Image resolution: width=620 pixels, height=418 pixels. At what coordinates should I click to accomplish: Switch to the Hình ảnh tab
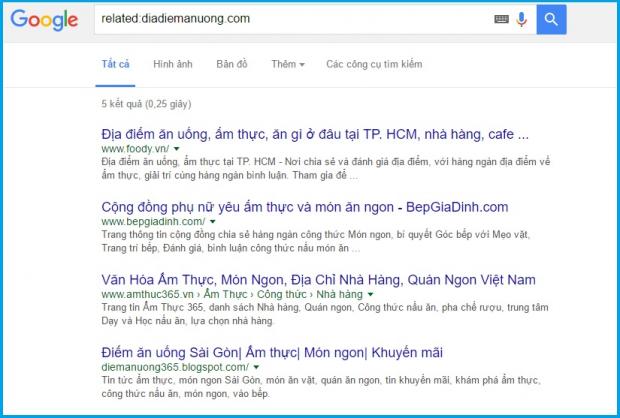tap(173, 64)
